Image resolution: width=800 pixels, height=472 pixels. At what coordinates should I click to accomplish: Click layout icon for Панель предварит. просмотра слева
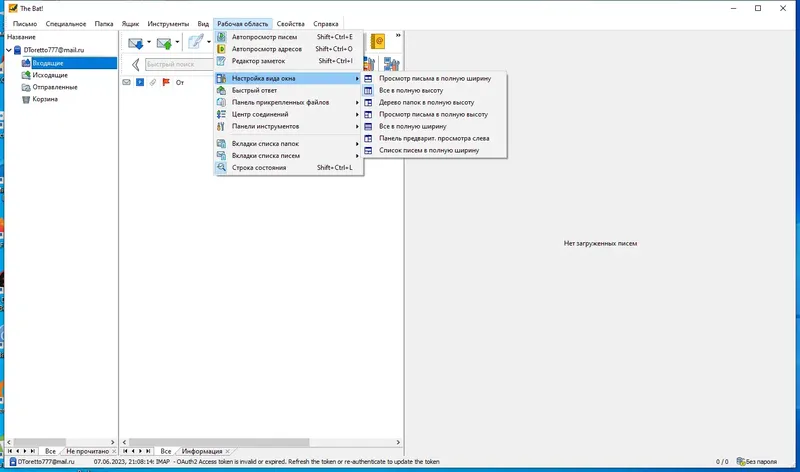tap(368, 138)
